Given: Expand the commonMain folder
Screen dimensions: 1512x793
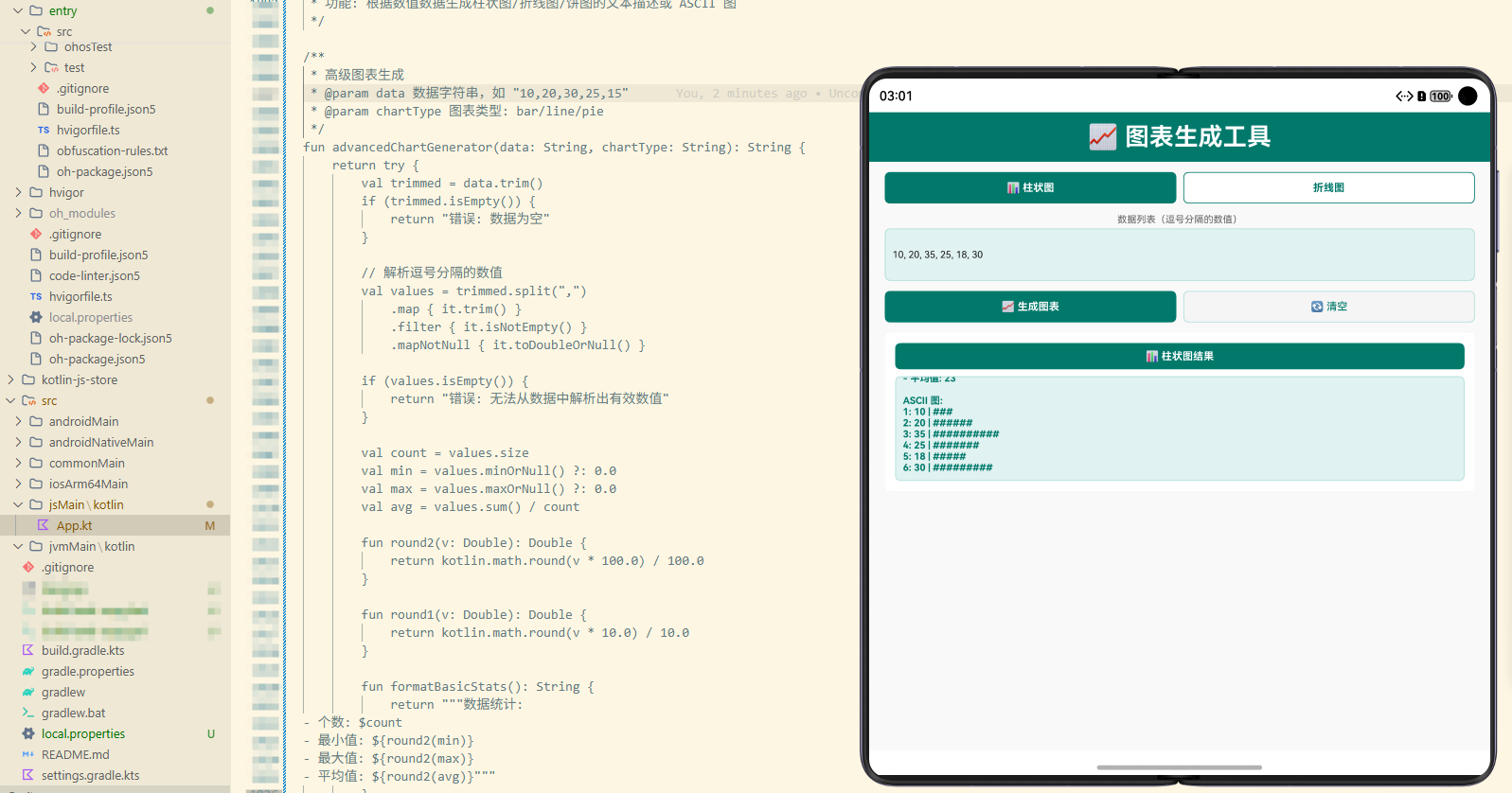Looking at the screenshot, I should (18, 463).
